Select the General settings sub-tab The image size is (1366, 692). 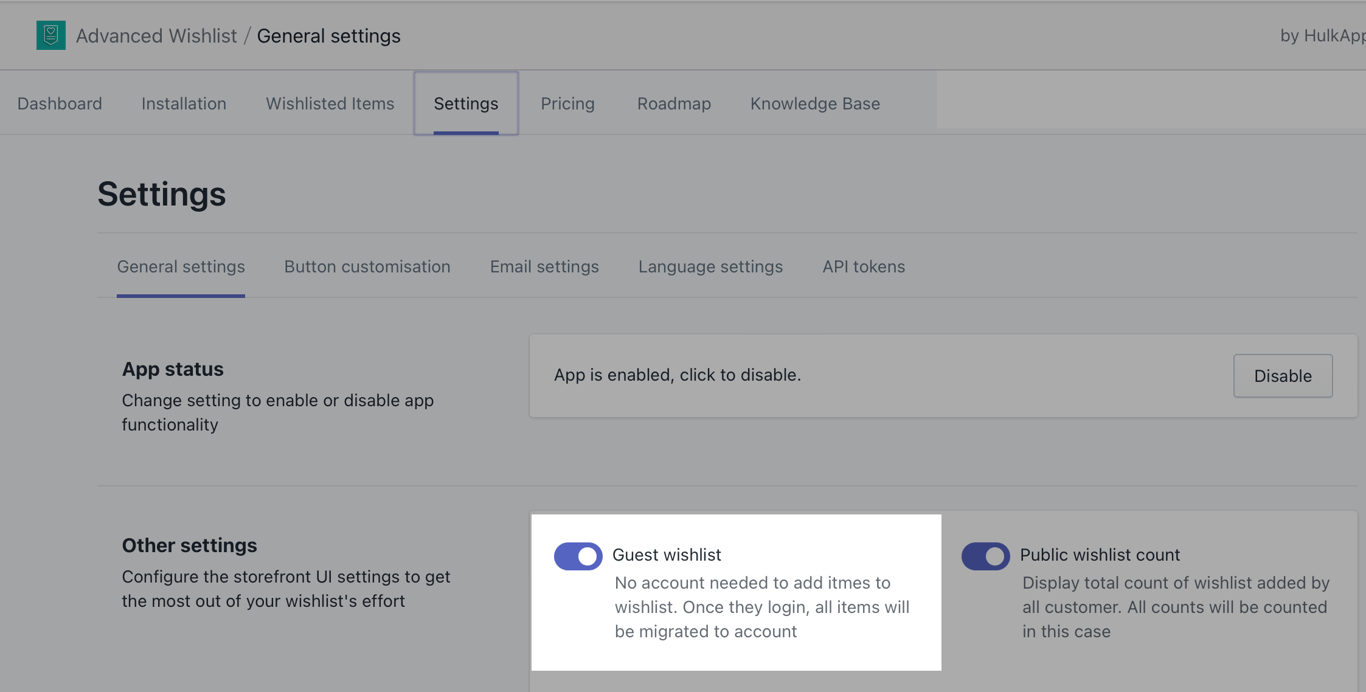point(181,267)
